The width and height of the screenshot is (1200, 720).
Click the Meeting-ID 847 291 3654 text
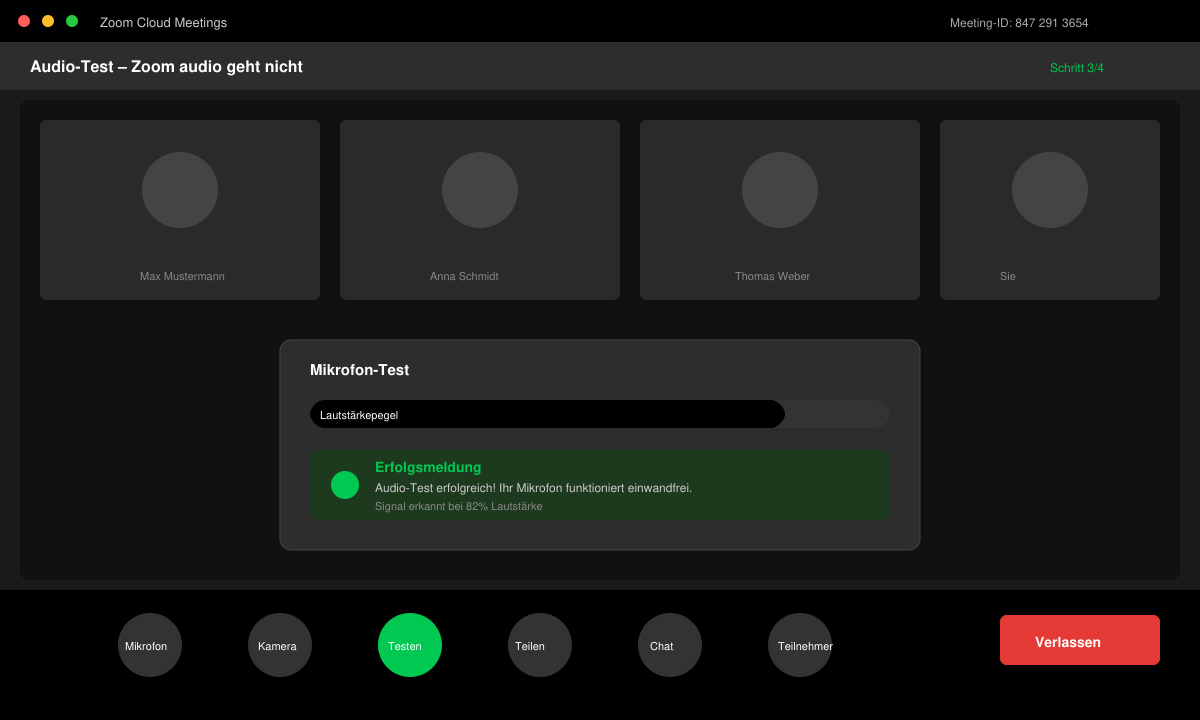coord(1019,23)
